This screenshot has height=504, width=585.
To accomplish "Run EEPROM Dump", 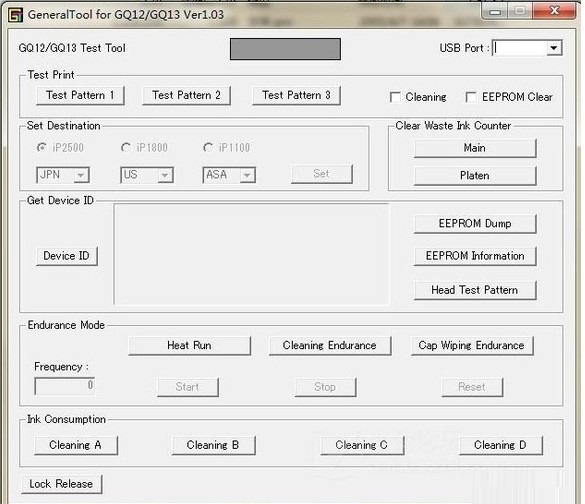I will click(x=475, y=224).
